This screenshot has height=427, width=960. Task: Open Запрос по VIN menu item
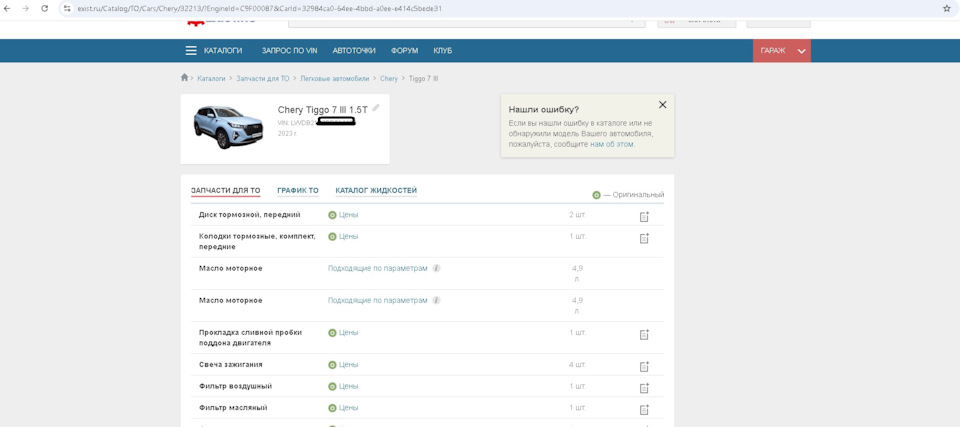coord(290,51)
